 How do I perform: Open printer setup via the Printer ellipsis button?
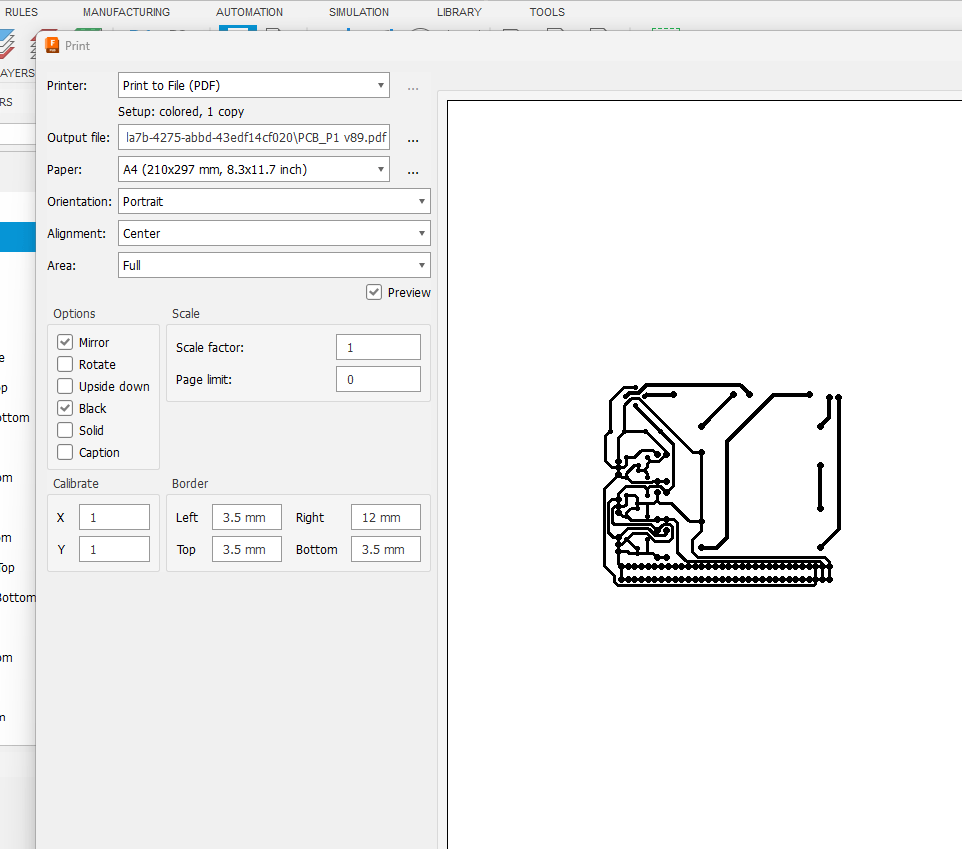[412, 87]
